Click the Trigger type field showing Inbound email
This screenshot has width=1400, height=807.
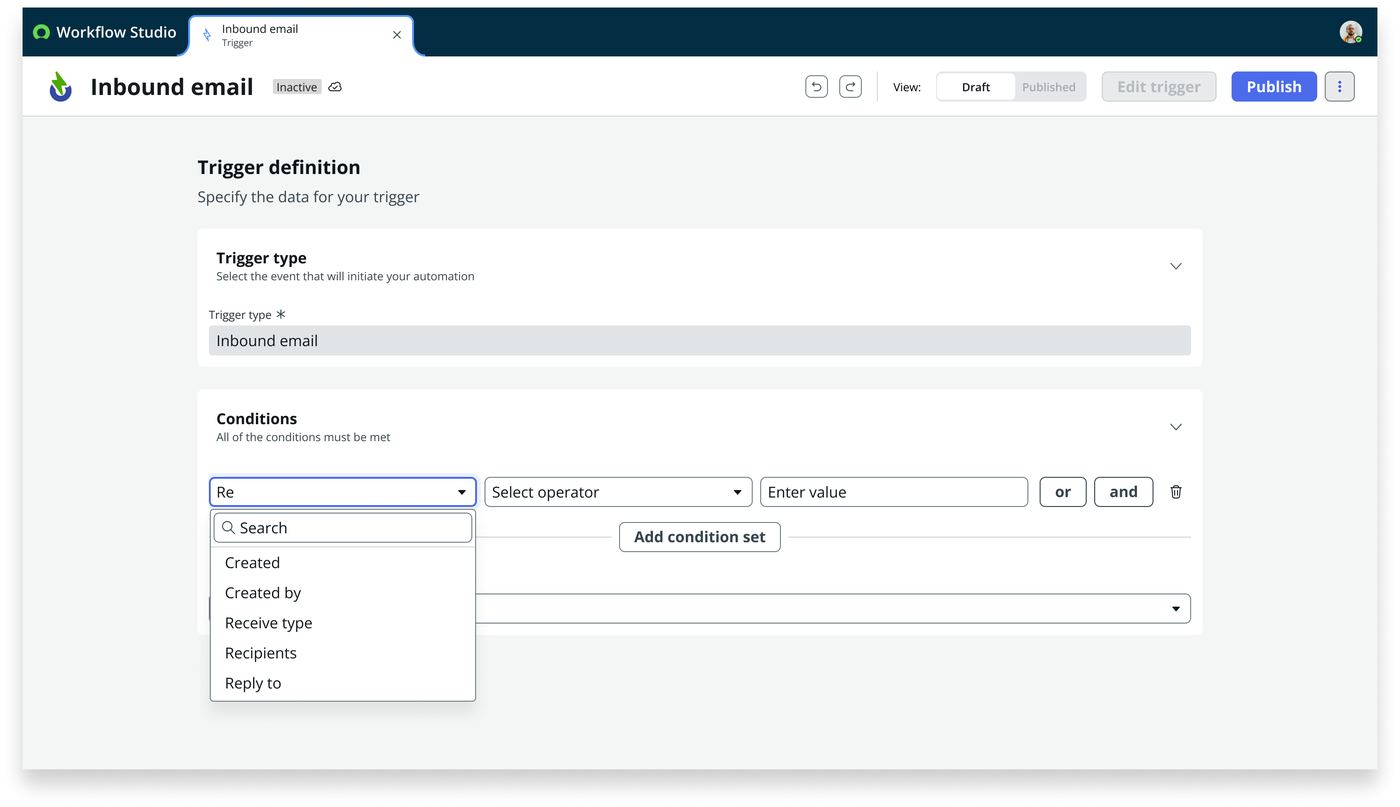700,341
